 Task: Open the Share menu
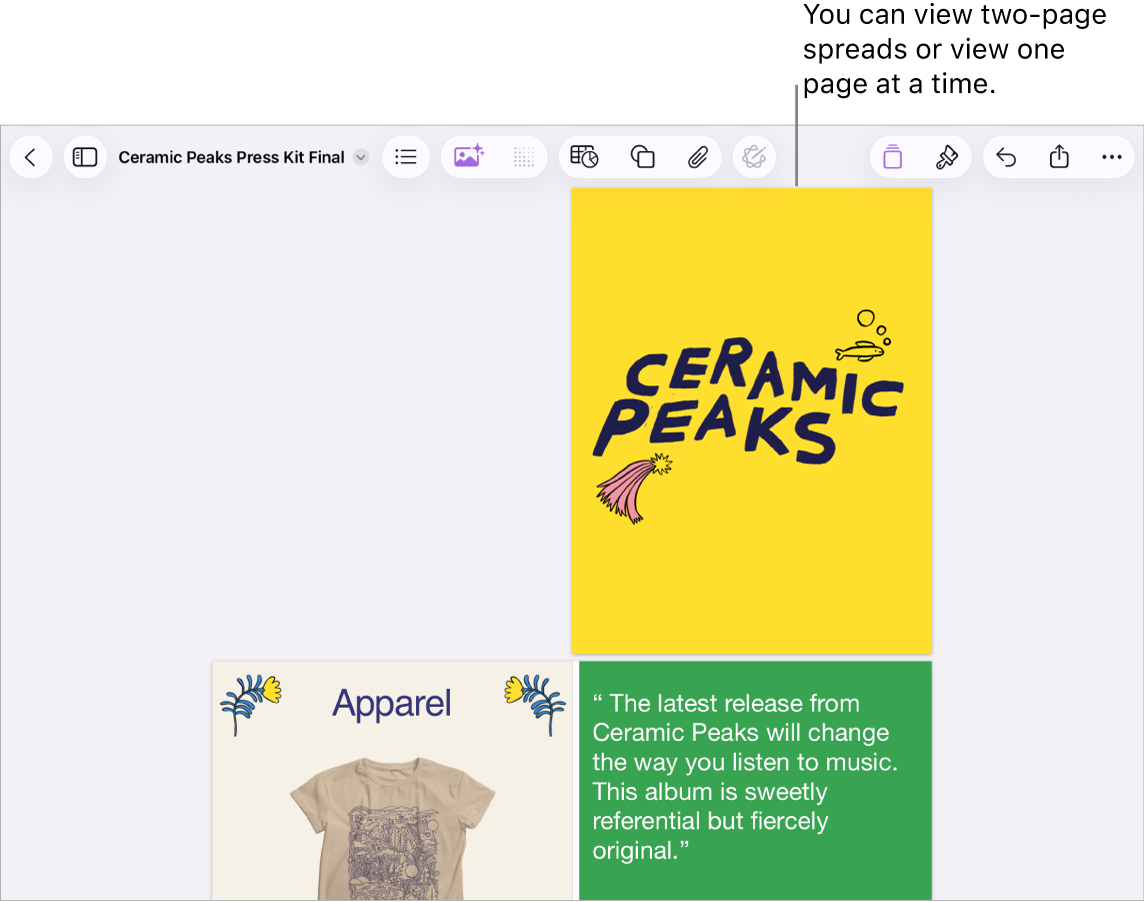pyautogui.click(x=1060, y=157)
